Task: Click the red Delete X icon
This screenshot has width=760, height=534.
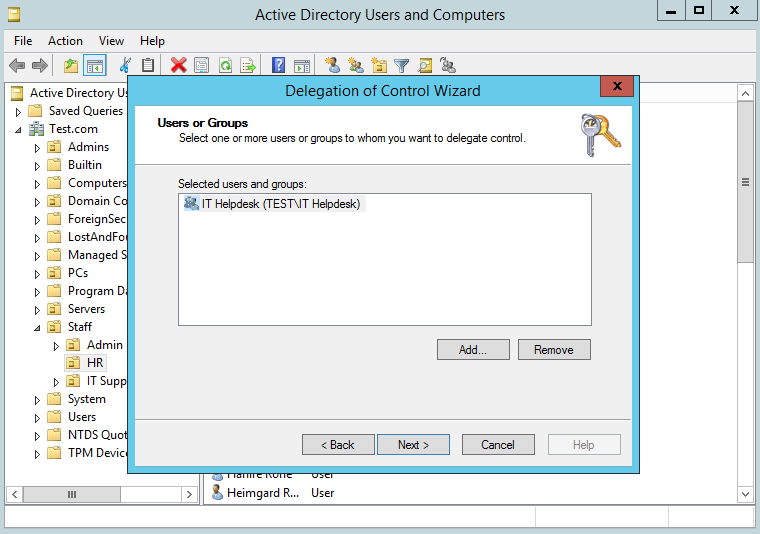Action: (178, 65)
